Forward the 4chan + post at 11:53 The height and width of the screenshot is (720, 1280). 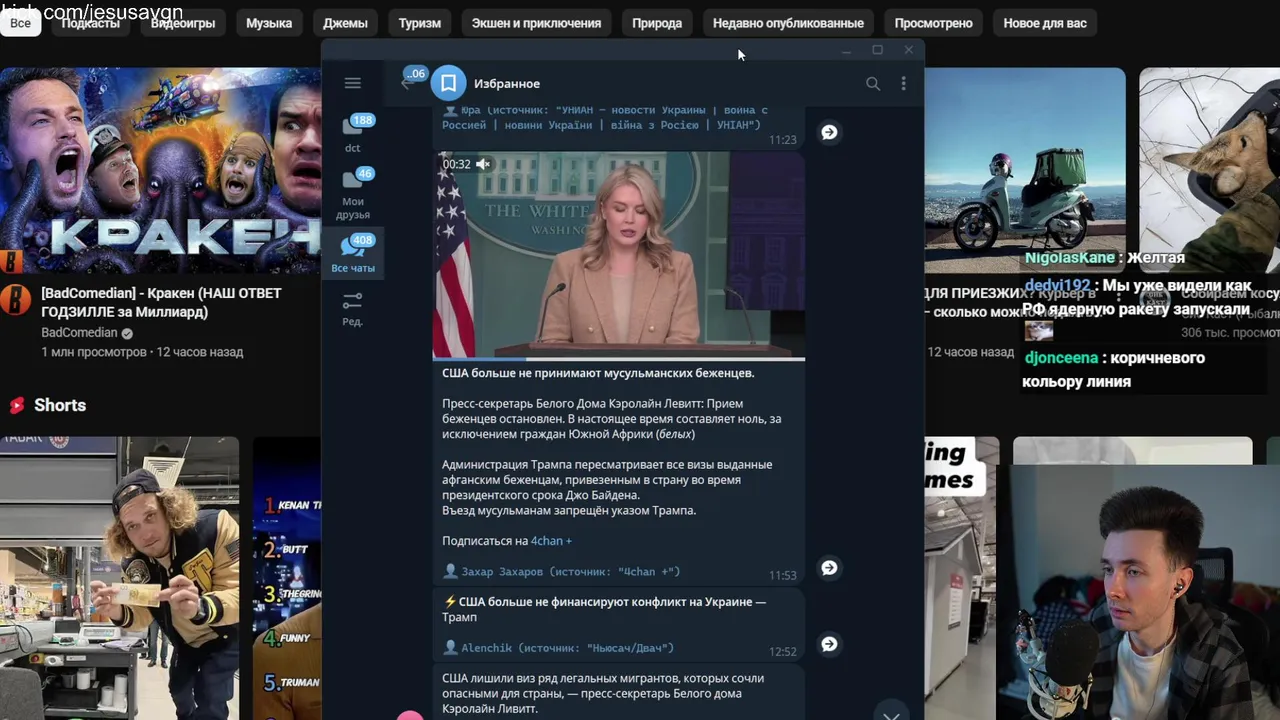coord(829,568)
